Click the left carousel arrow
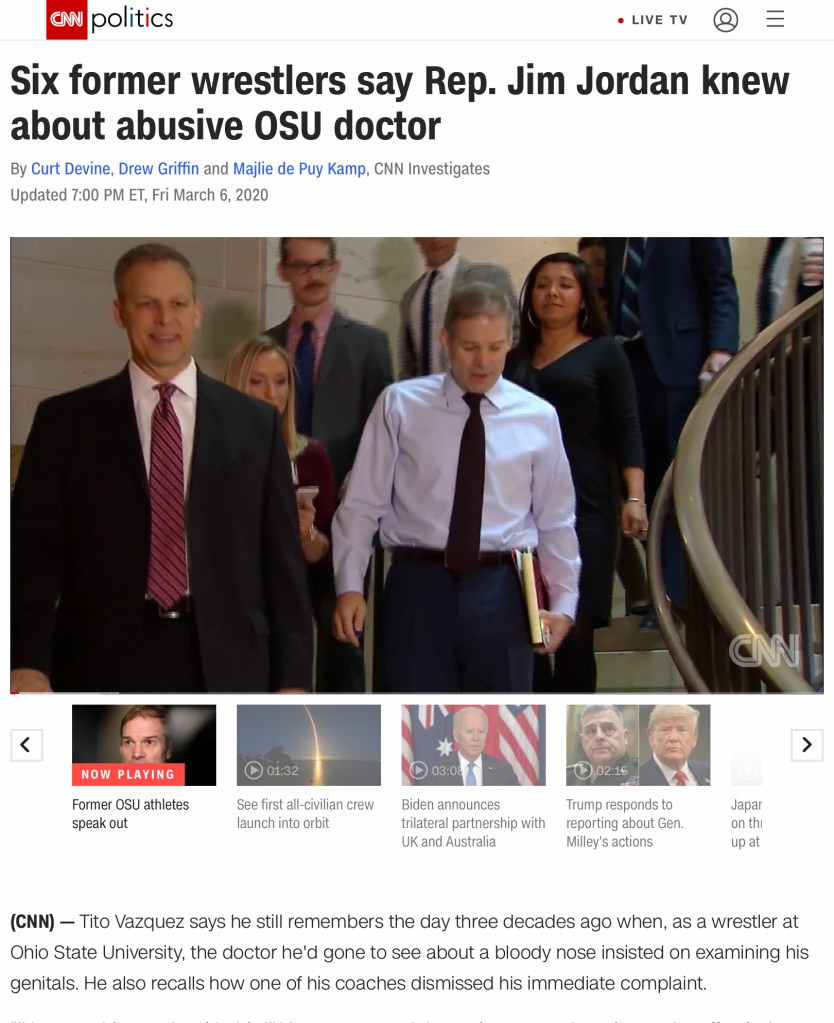This screenshot has width=834, height=1023. point(27,744)
